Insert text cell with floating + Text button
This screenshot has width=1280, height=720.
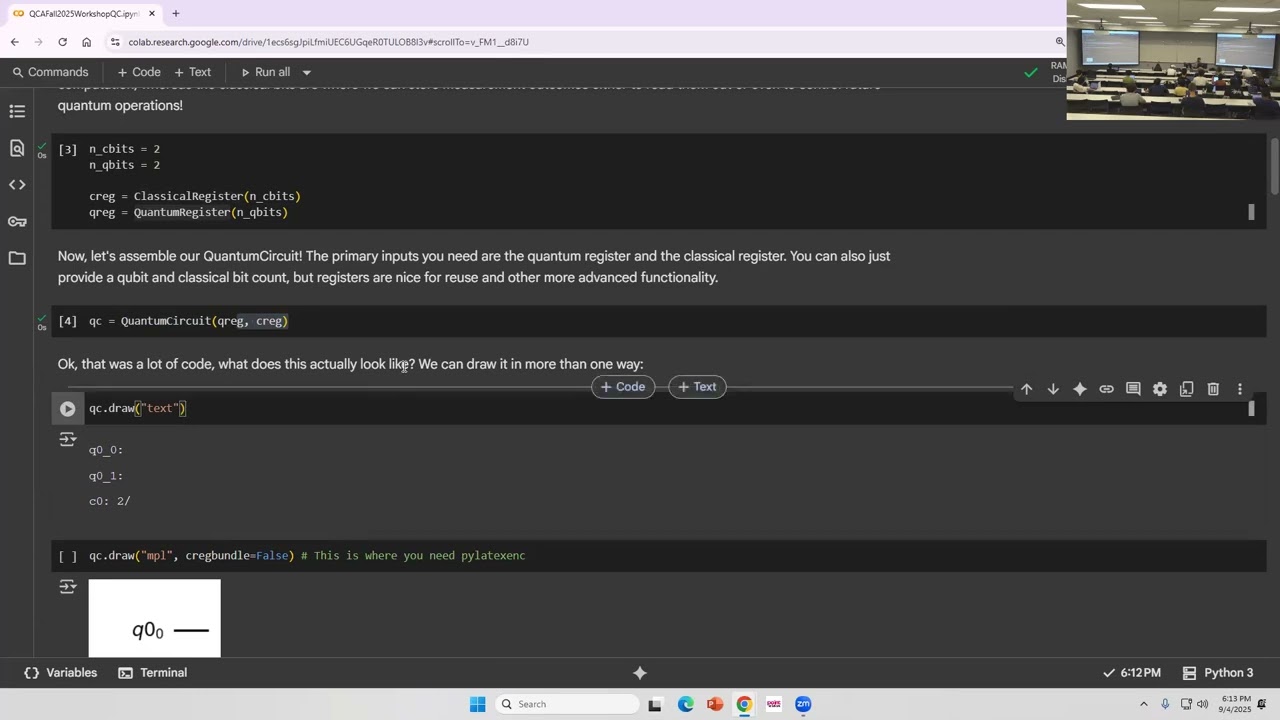(x=697, y=387)
